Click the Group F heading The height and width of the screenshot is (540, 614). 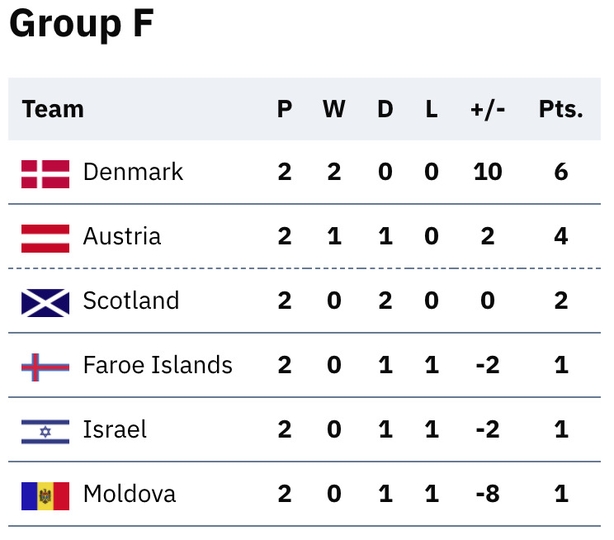coord(81,23)
